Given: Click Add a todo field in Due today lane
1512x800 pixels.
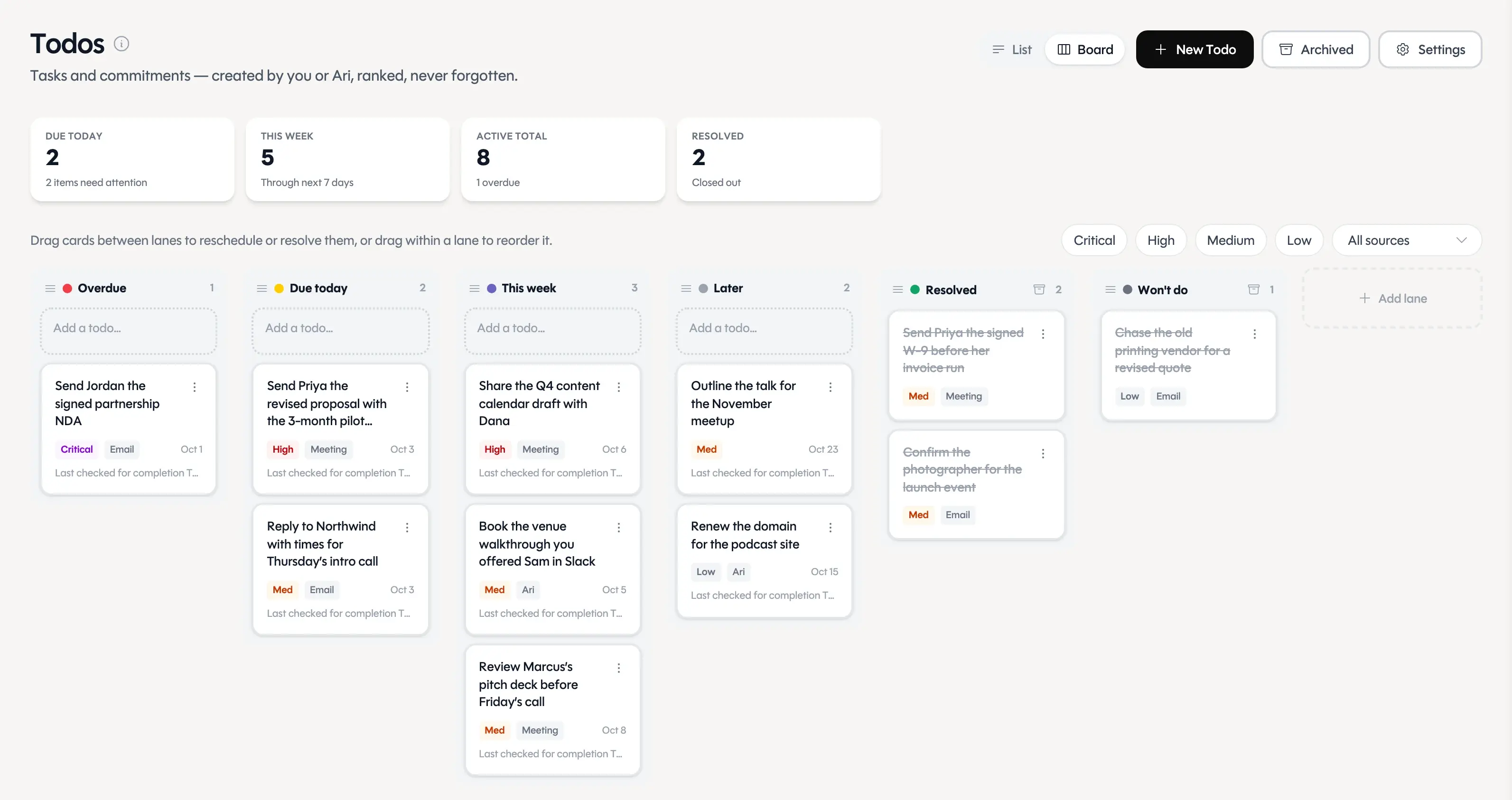Looking at the screenshot, I should tap(340, 331).
